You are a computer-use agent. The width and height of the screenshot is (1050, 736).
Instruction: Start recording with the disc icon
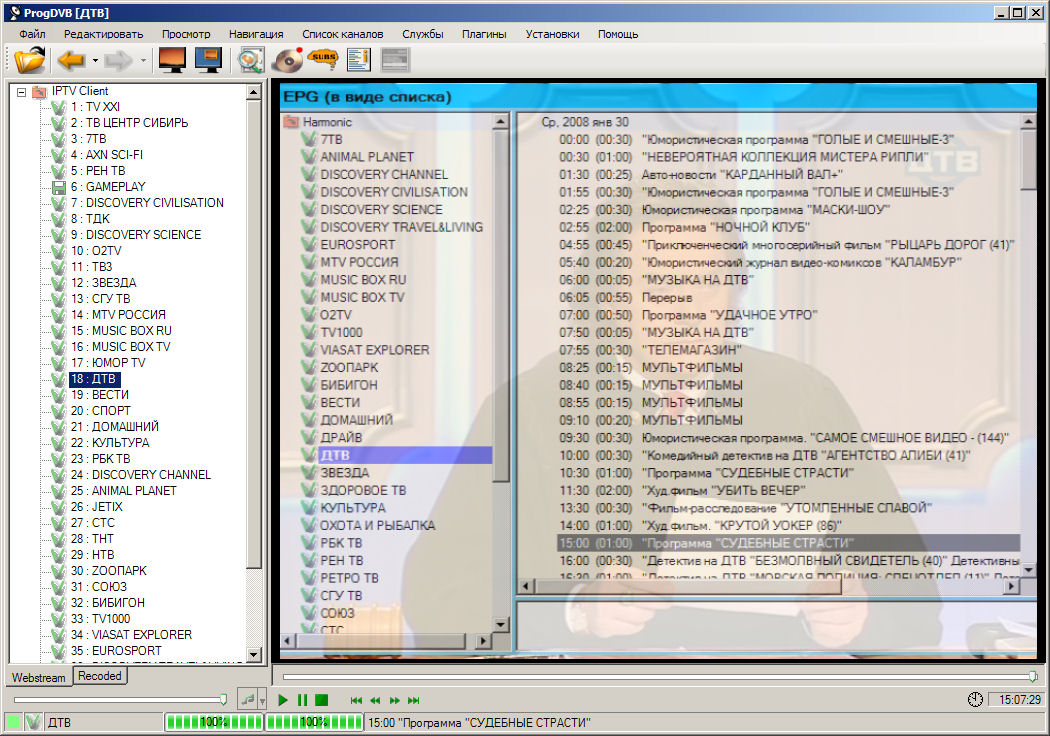pos(287,60)
